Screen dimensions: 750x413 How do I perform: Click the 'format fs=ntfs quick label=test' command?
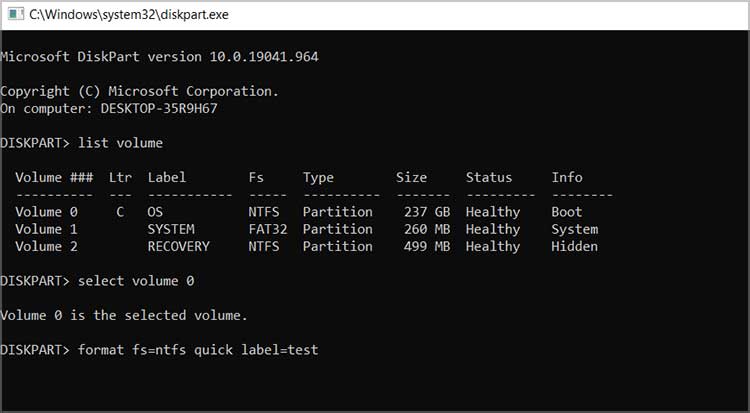198,349
